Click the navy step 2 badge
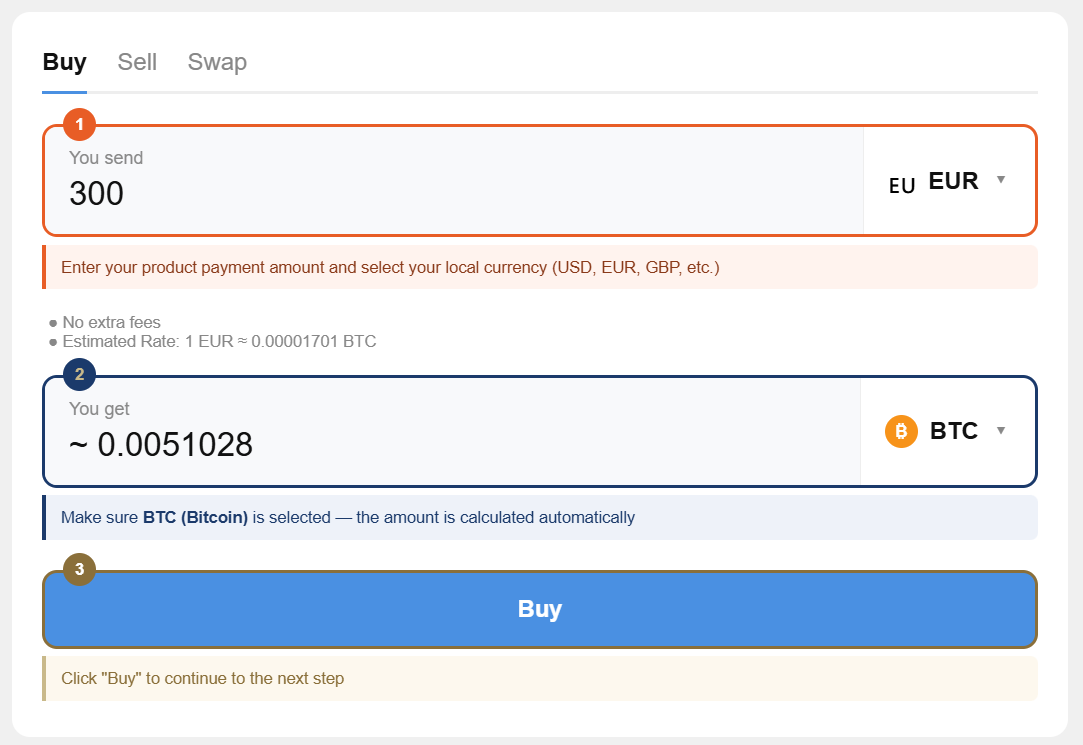Image resolution: width=1083 pixels, height=745 pixels. (79, 374)
